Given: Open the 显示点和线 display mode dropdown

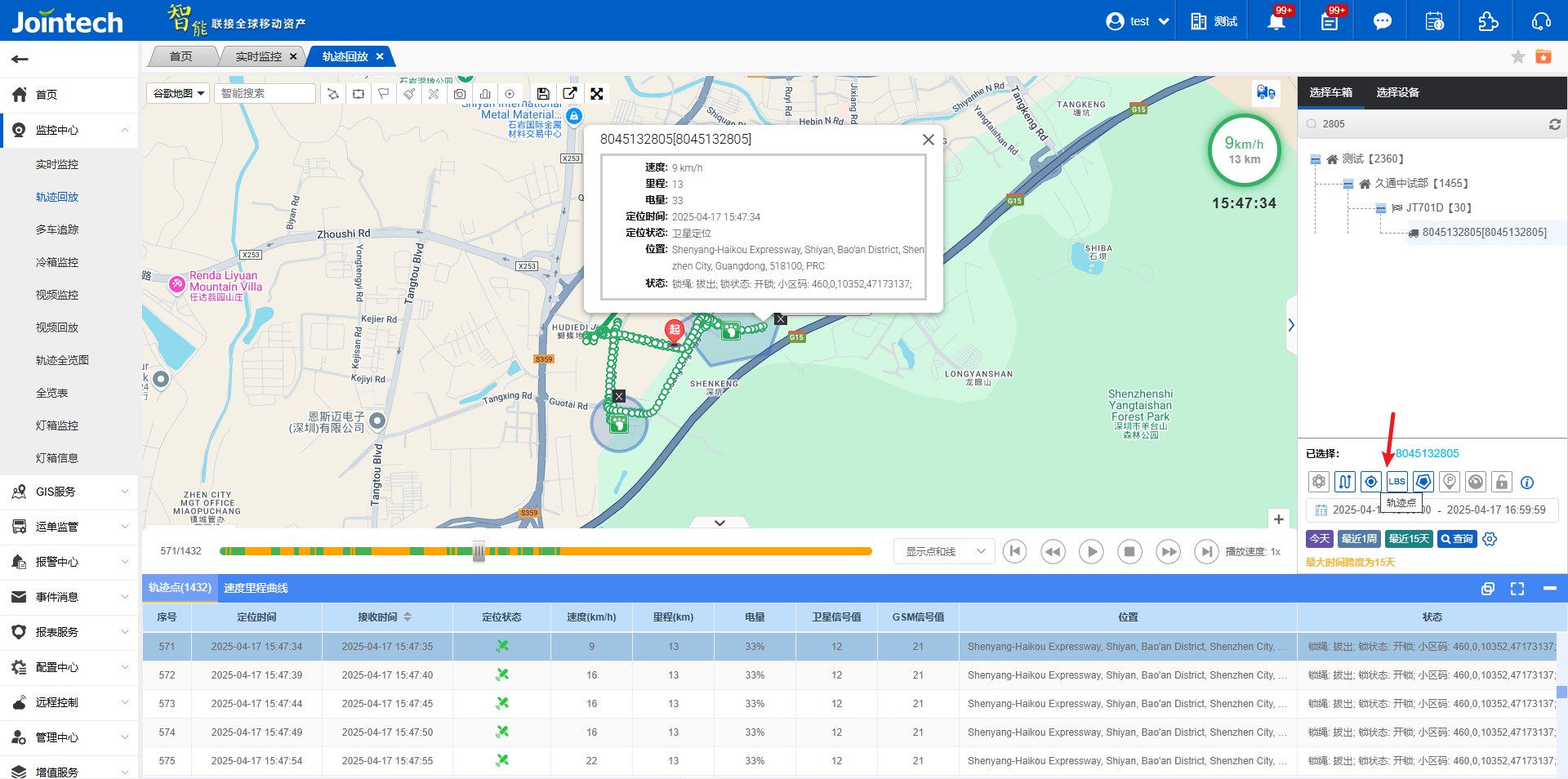Looking at the screenshot, I should click(x=944, y=552).
